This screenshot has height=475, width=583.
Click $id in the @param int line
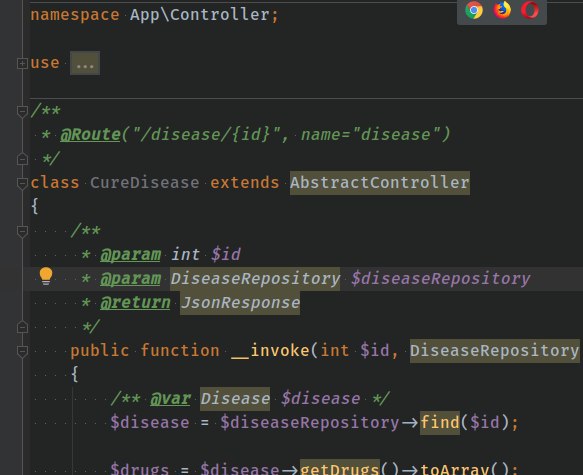tap(226, 255)
